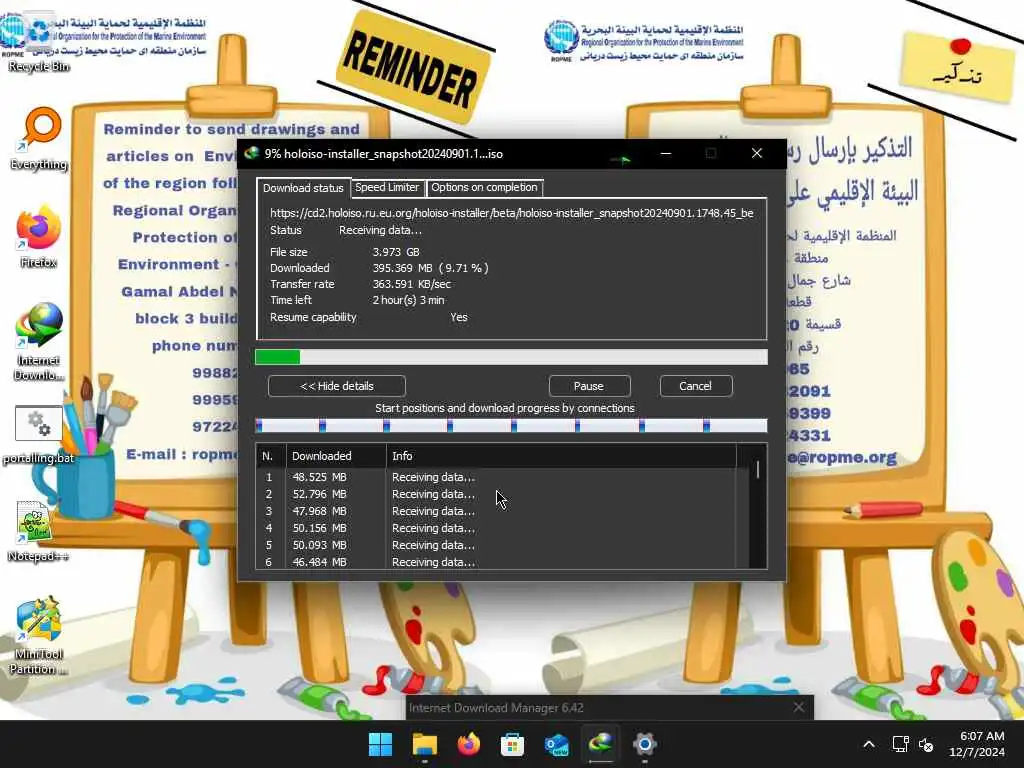This screenshot has width=1024, height=768.
Task: Click the Downloaded value 395.369 MB
Action: coord(430,268)
